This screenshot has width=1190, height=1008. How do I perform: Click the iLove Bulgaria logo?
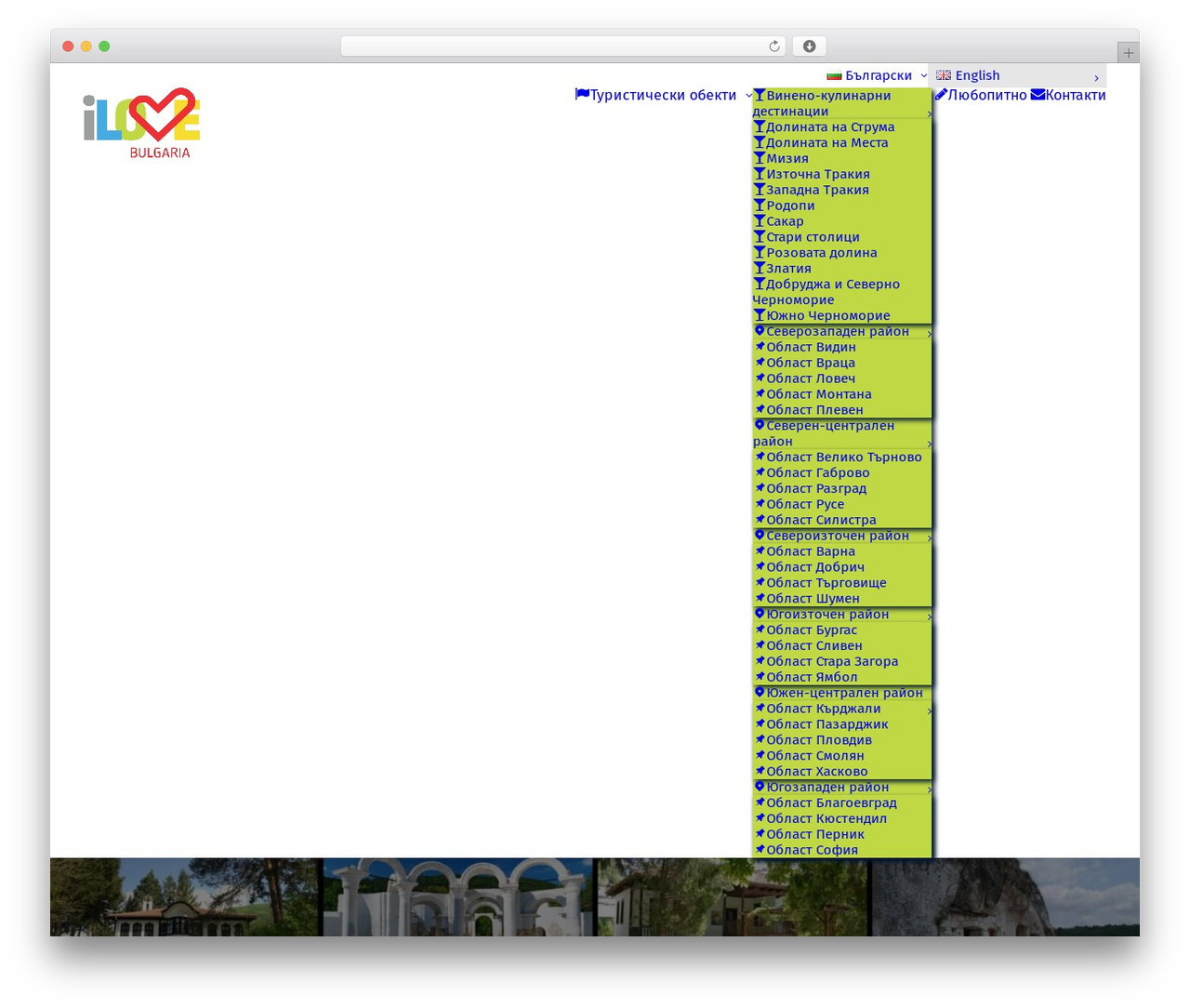pyautogui.click(x=142, y=123)
